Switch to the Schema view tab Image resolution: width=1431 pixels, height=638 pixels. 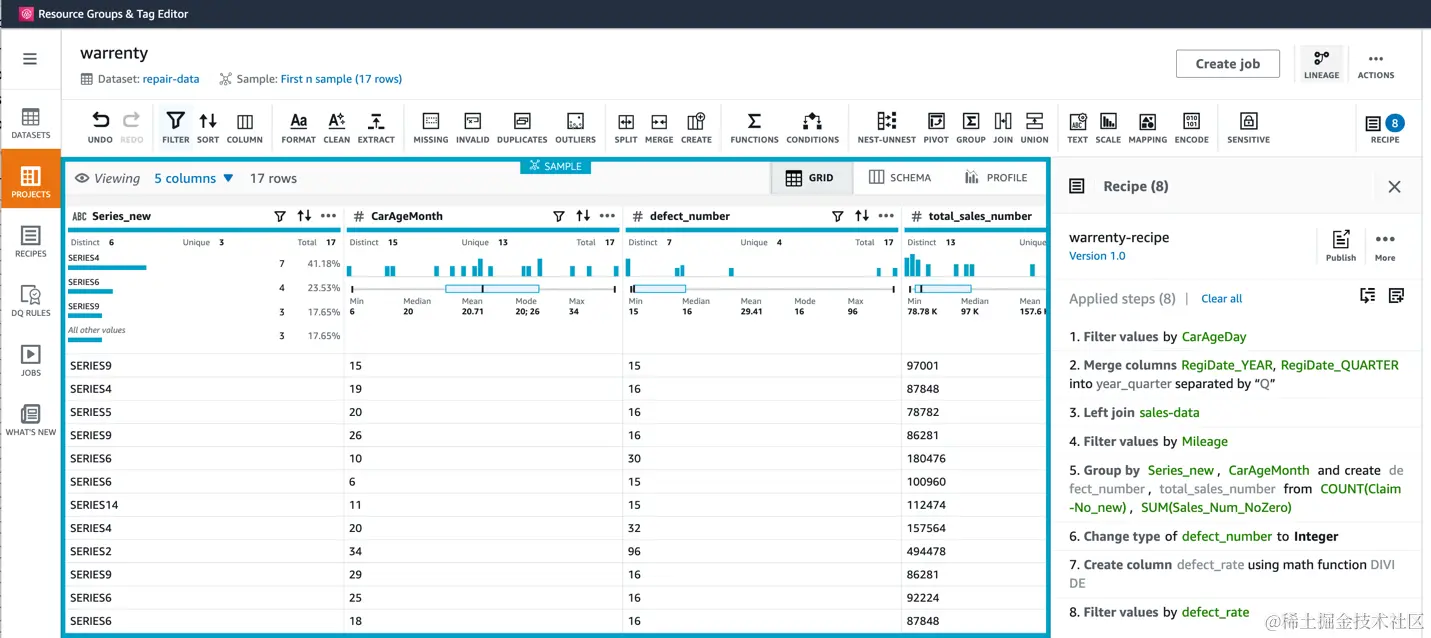pos(900,177)
